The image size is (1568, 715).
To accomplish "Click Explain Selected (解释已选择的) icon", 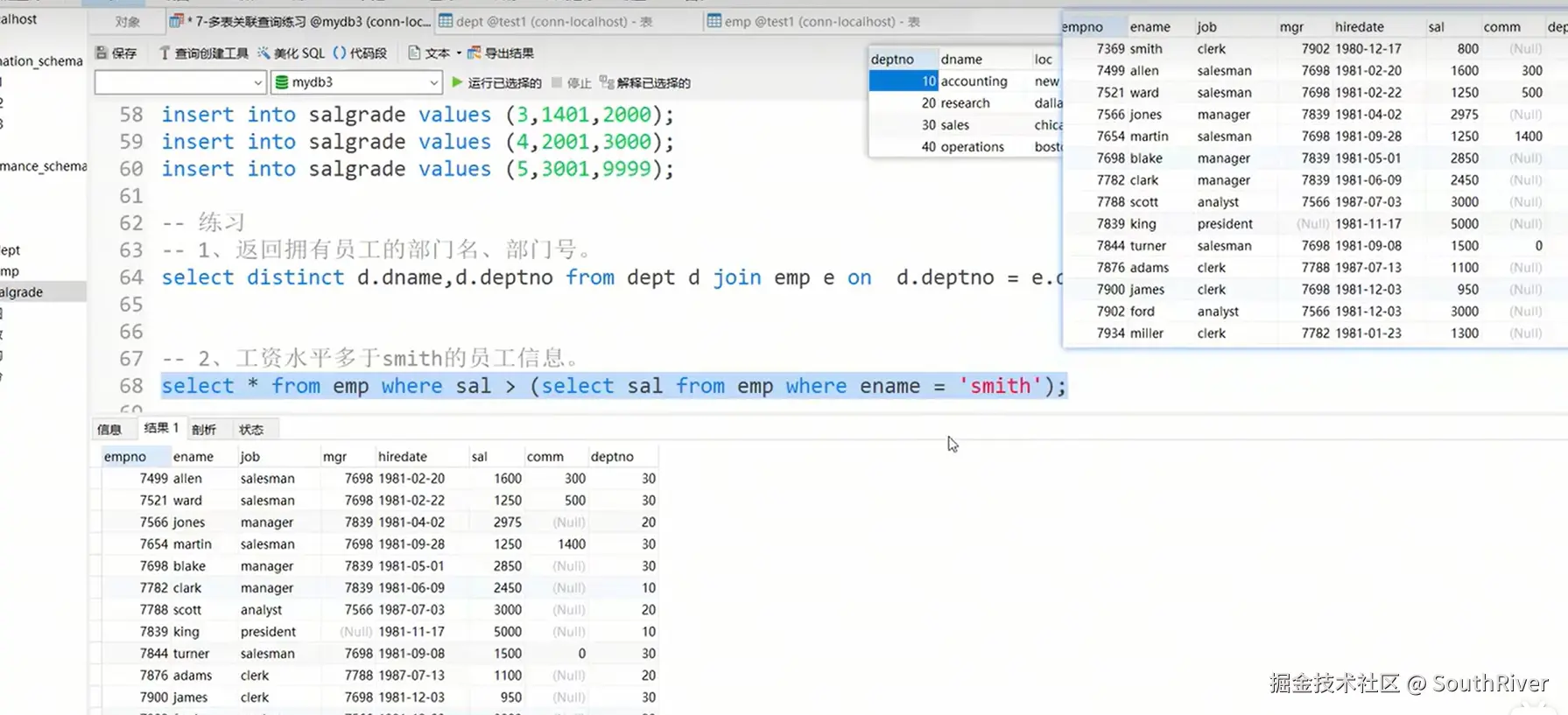I will click(606, 82).
